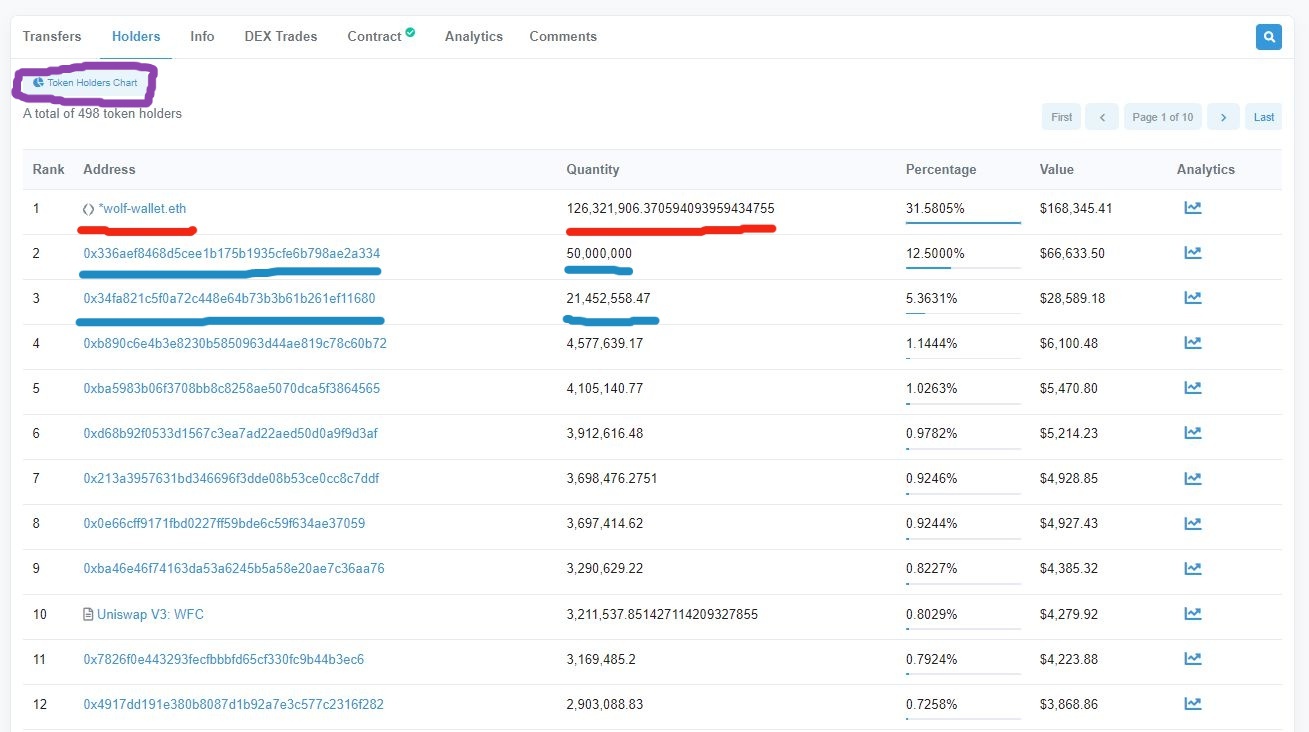Open the Comments tab
This screenshot has width=1309, height=732.
point(563,36)
